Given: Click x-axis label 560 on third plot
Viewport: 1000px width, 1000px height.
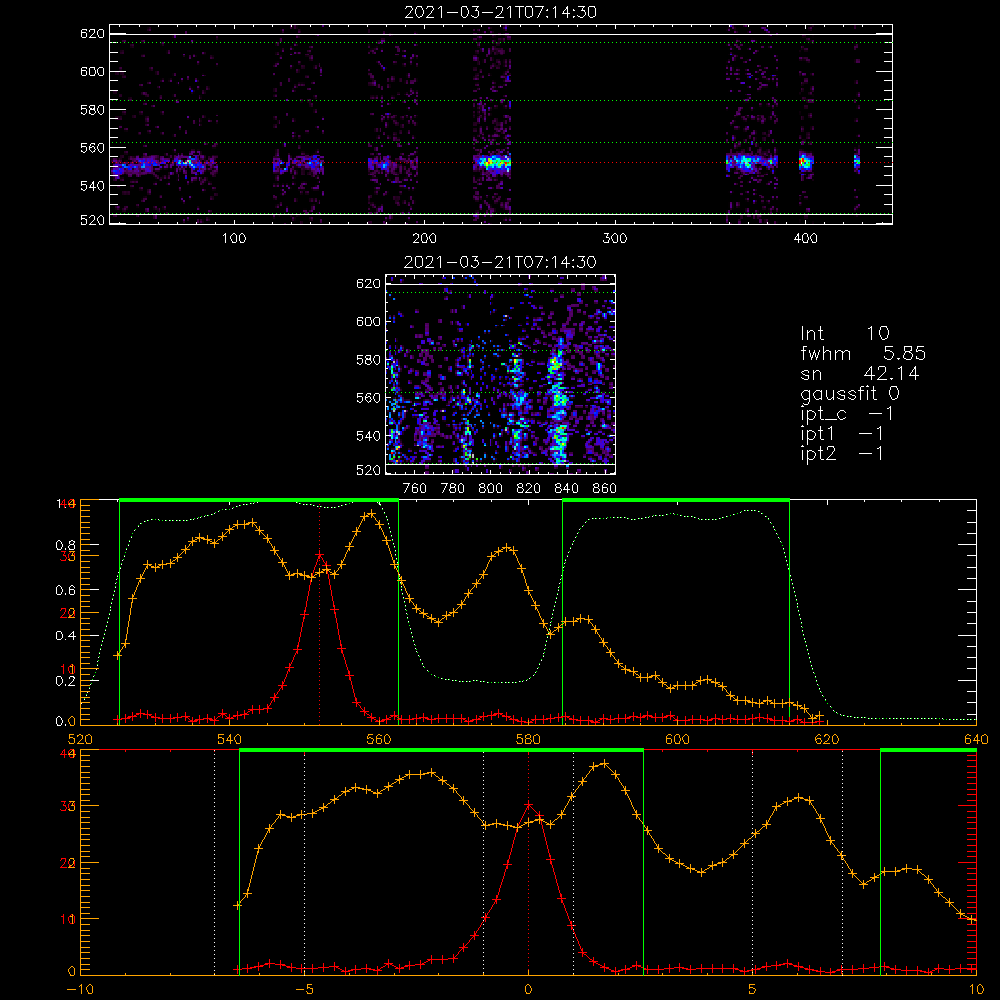Looking at the screenshot, I should pyautogui.click(x=379, y=739).
